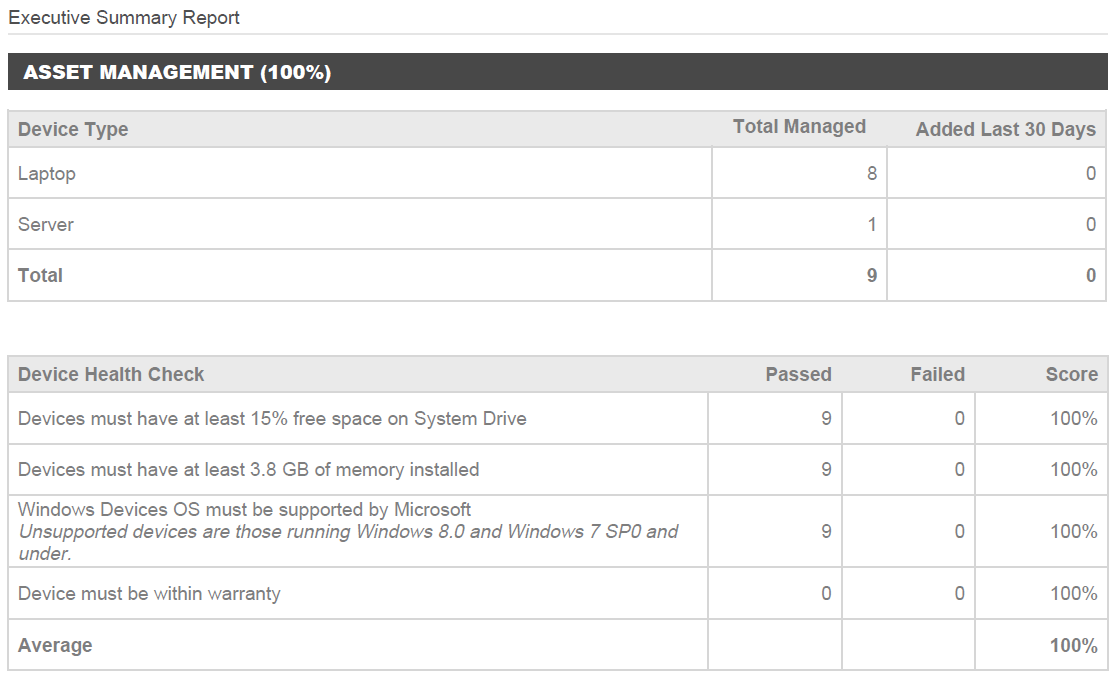The image size is (1120, 681).
Task: Click the Passed column header
Action: [x=798, y=374]
